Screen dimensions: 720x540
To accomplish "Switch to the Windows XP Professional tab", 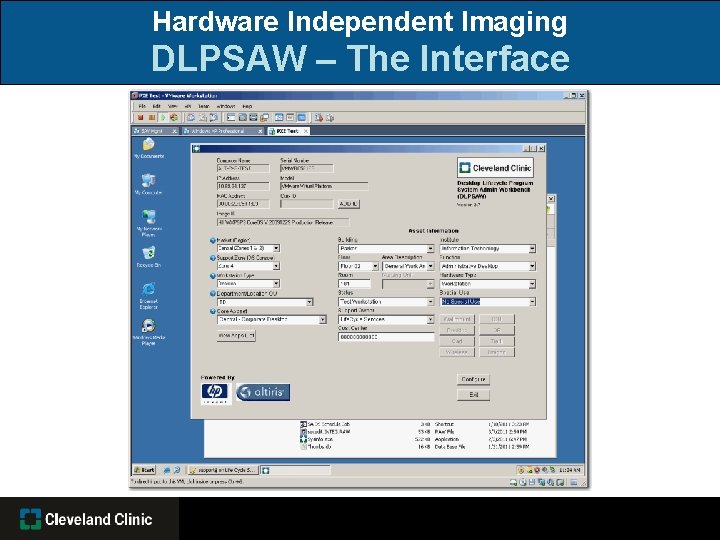I will [222, 131].
